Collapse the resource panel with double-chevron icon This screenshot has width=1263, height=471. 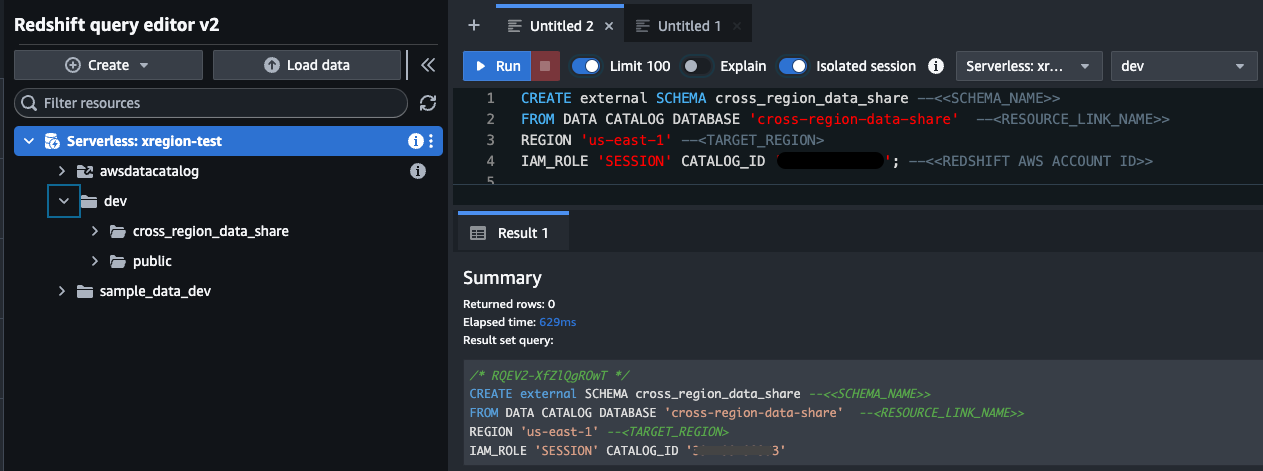coord(428,65)
